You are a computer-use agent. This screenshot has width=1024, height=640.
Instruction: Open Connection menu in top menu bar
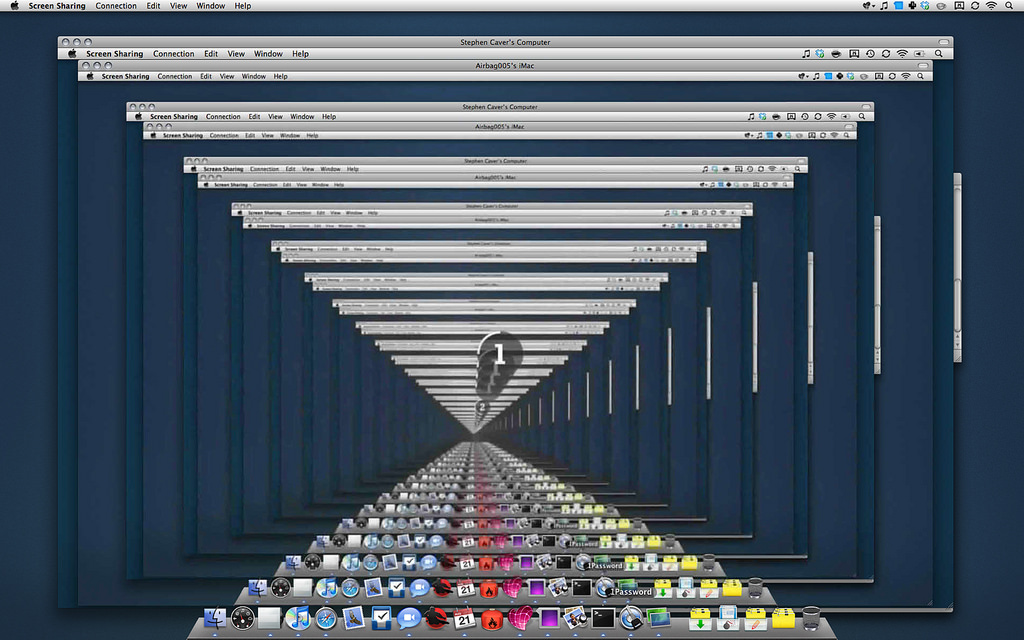(x=116, y=6)
